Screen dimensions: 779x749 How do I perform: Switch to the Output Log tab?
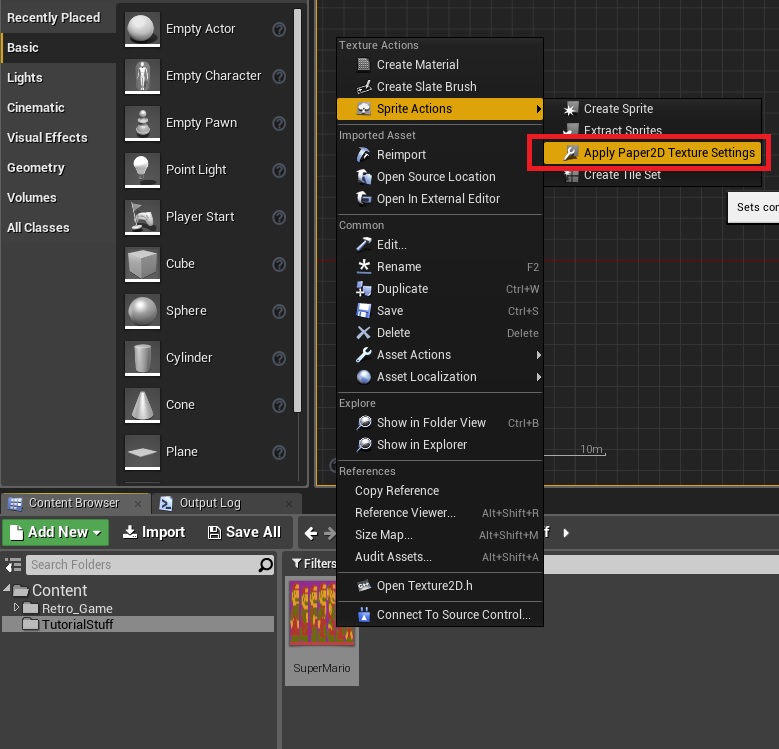[209, 503]
